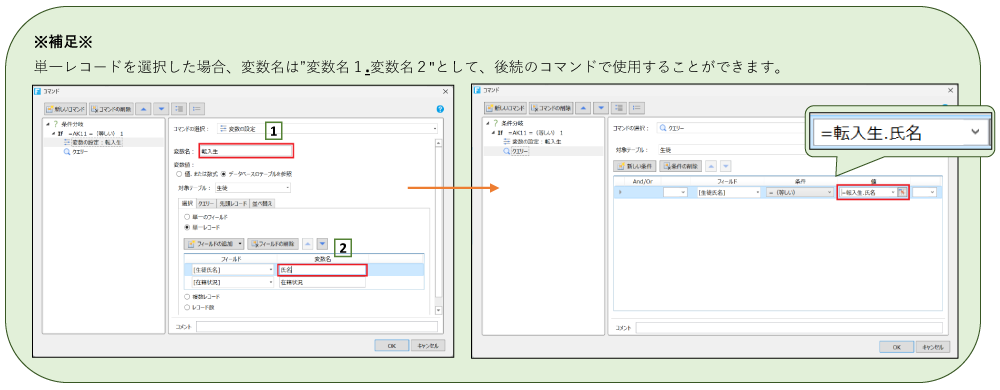Close left コマンド dialog
Screen dimensions: 1000x390
(445, 91)
